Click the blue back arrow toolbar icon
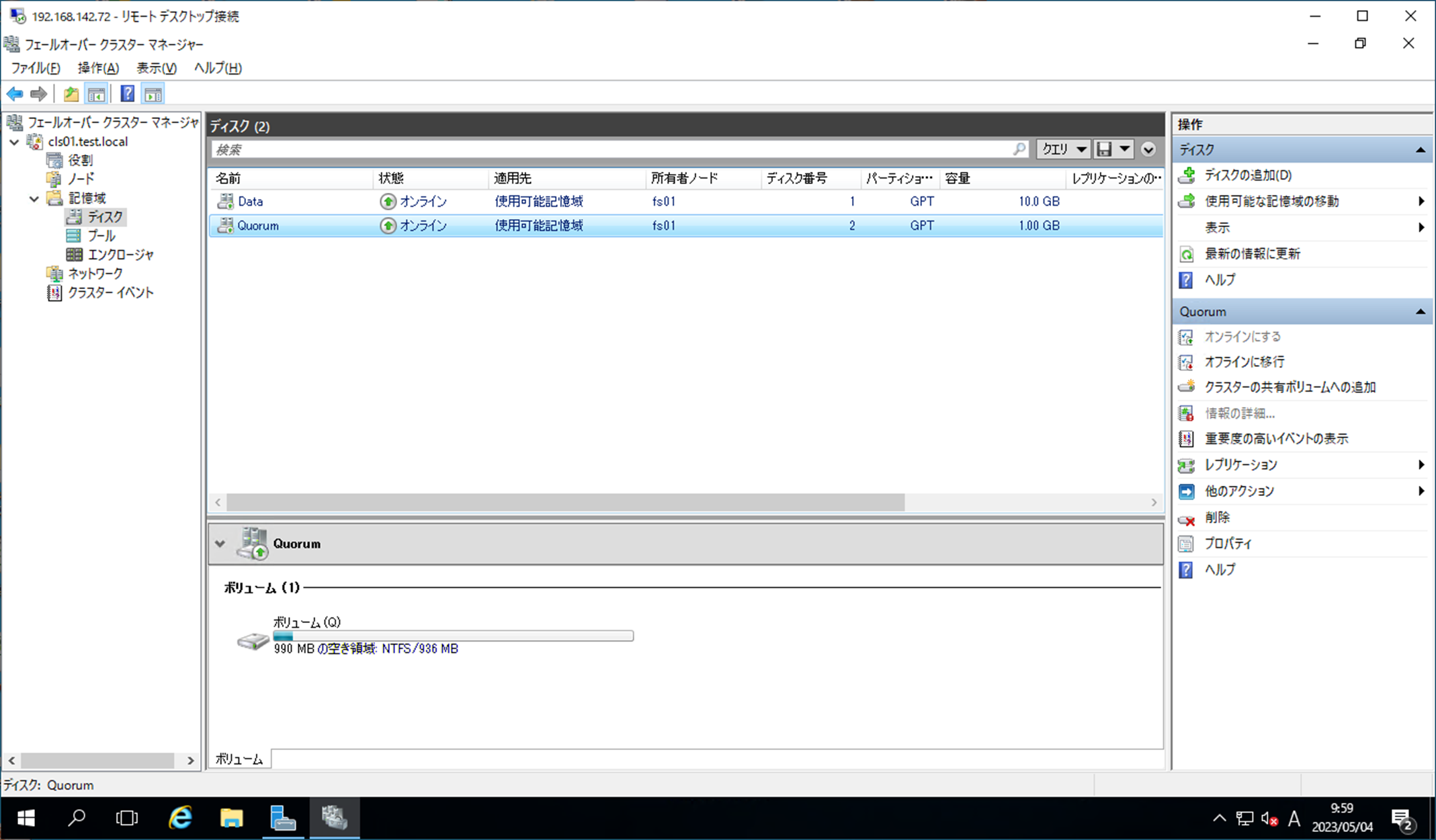Image resolution: width=1436 pixels, height=840 pixels. tap(15, 94)
